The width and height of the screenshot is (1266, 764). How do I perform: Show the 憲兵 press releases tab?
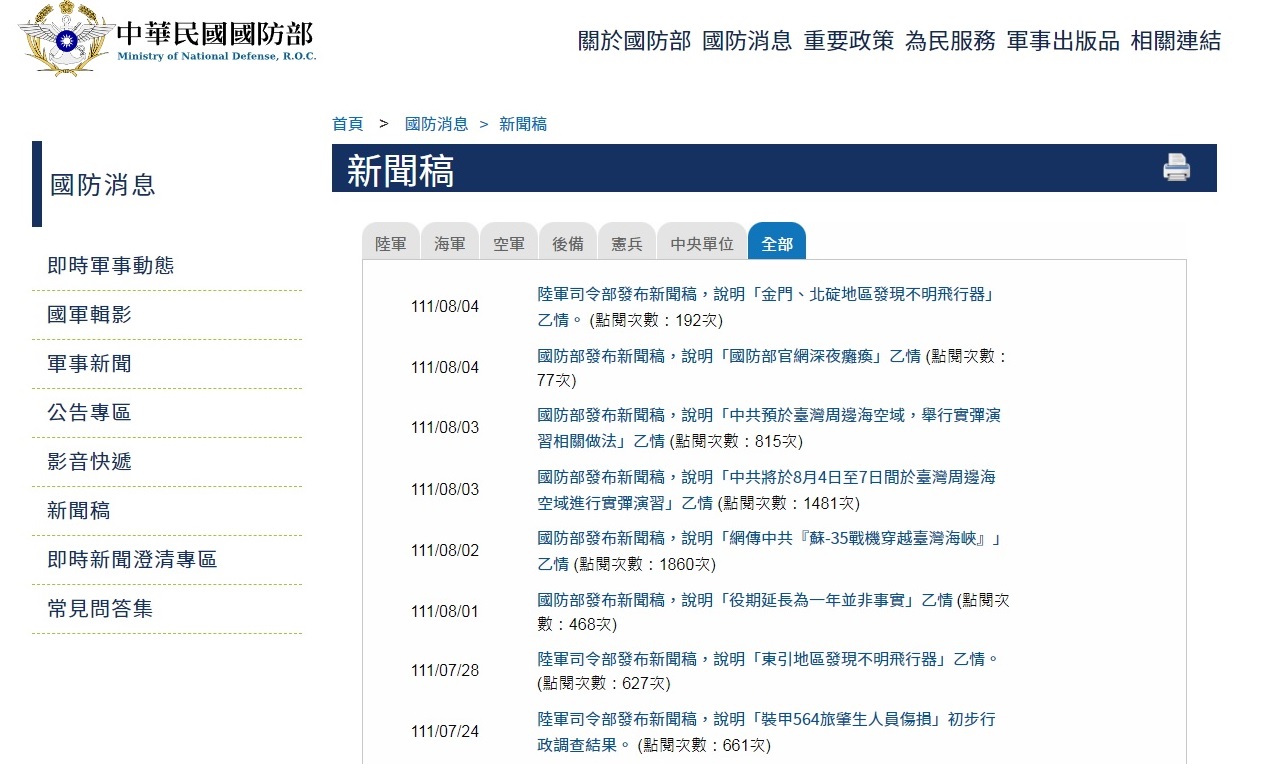click(627, 243)
